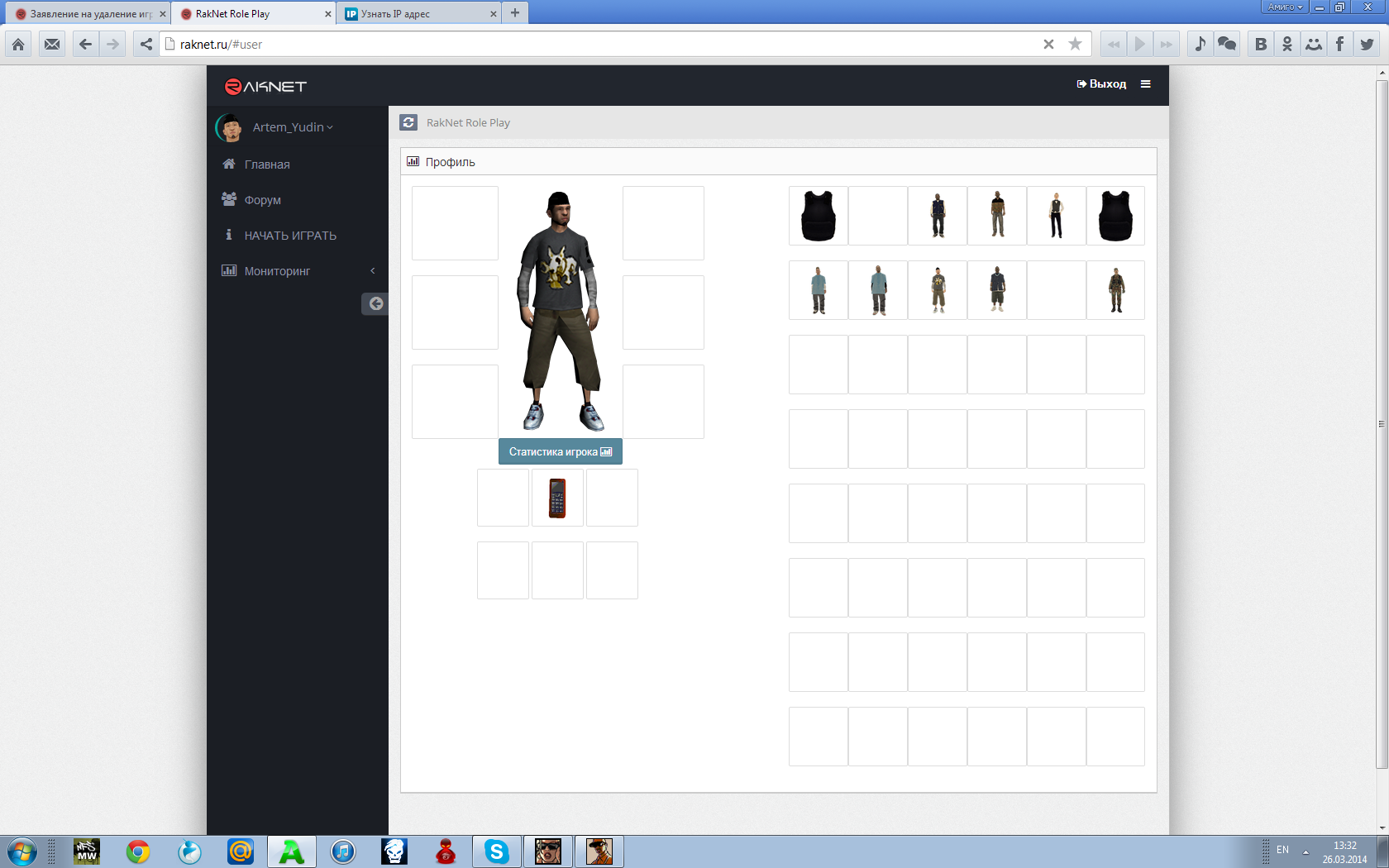Open Skype from the taskbar
1389x868 pixels.
pyautogui.click(x=496, y=851)
